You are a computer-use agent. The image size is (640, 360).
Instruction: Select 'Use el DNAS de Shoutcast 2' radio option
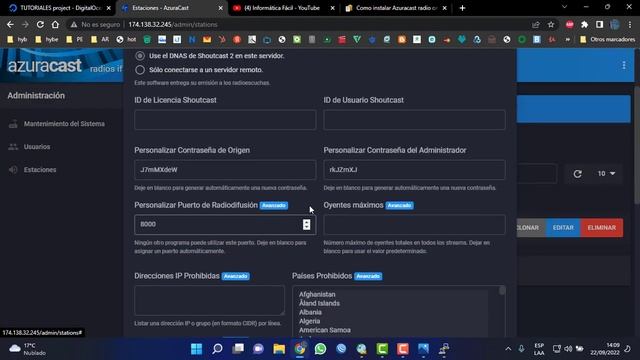pos(140,56)
